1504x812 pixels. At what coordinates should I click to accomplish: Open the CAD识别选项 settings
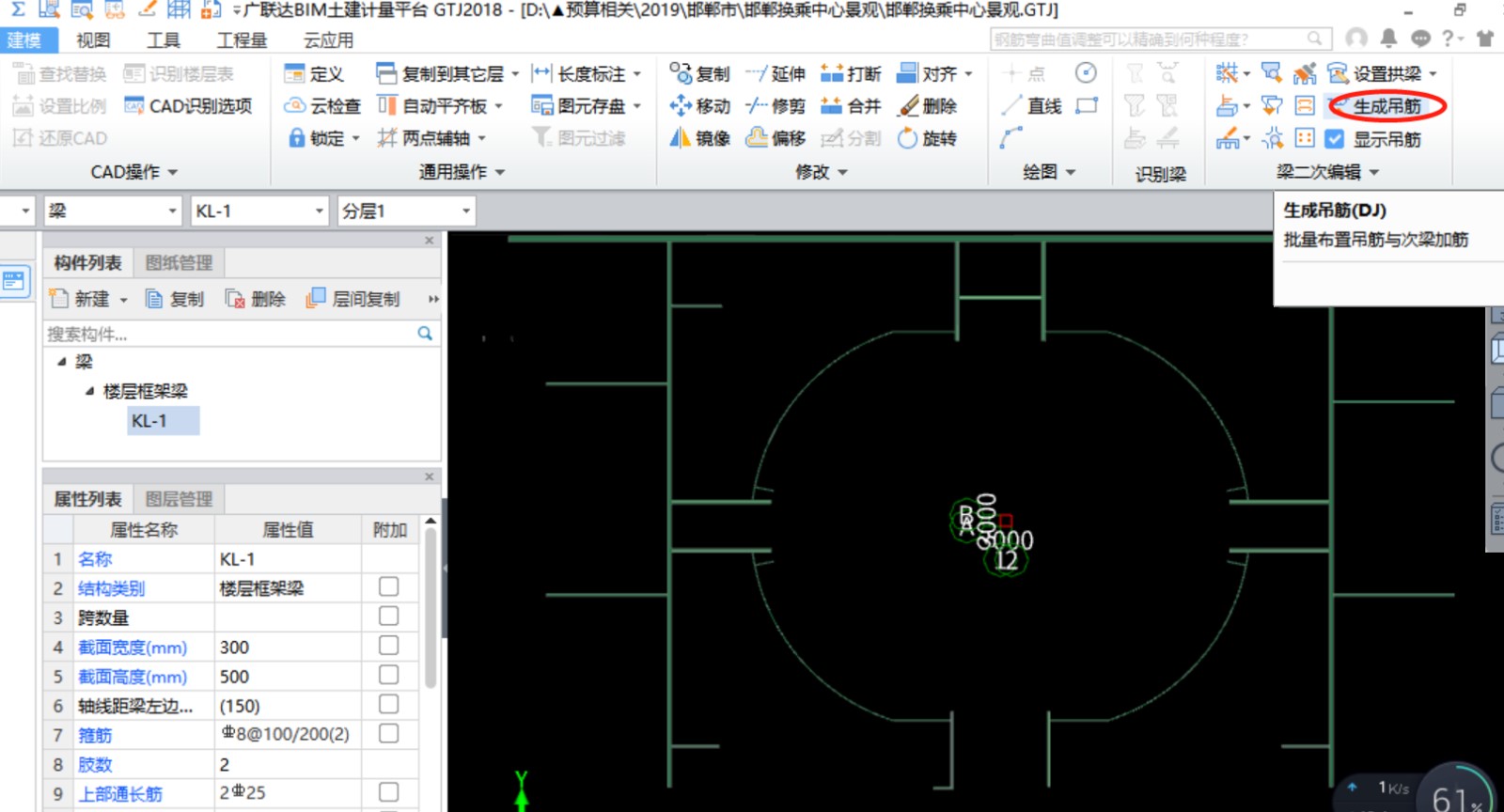[x=188, y=106]
